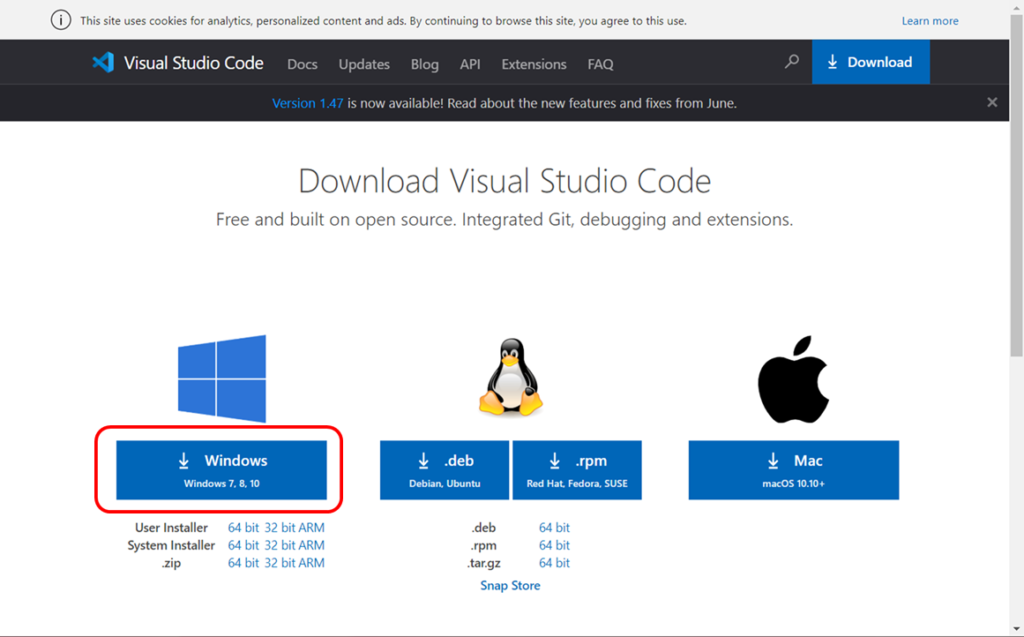Download the Mac macOS 10.10+ build
Screen dimensions: 1024x637
(x=793, y=470)
